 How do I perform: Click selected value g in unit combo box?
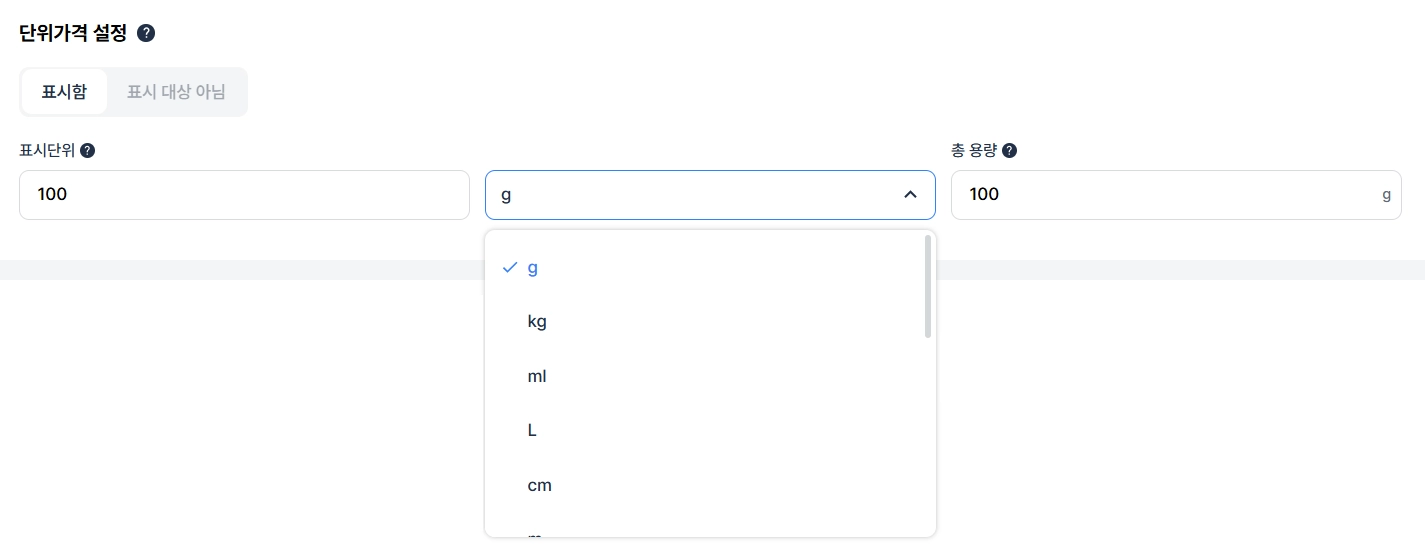click(506, 195)
